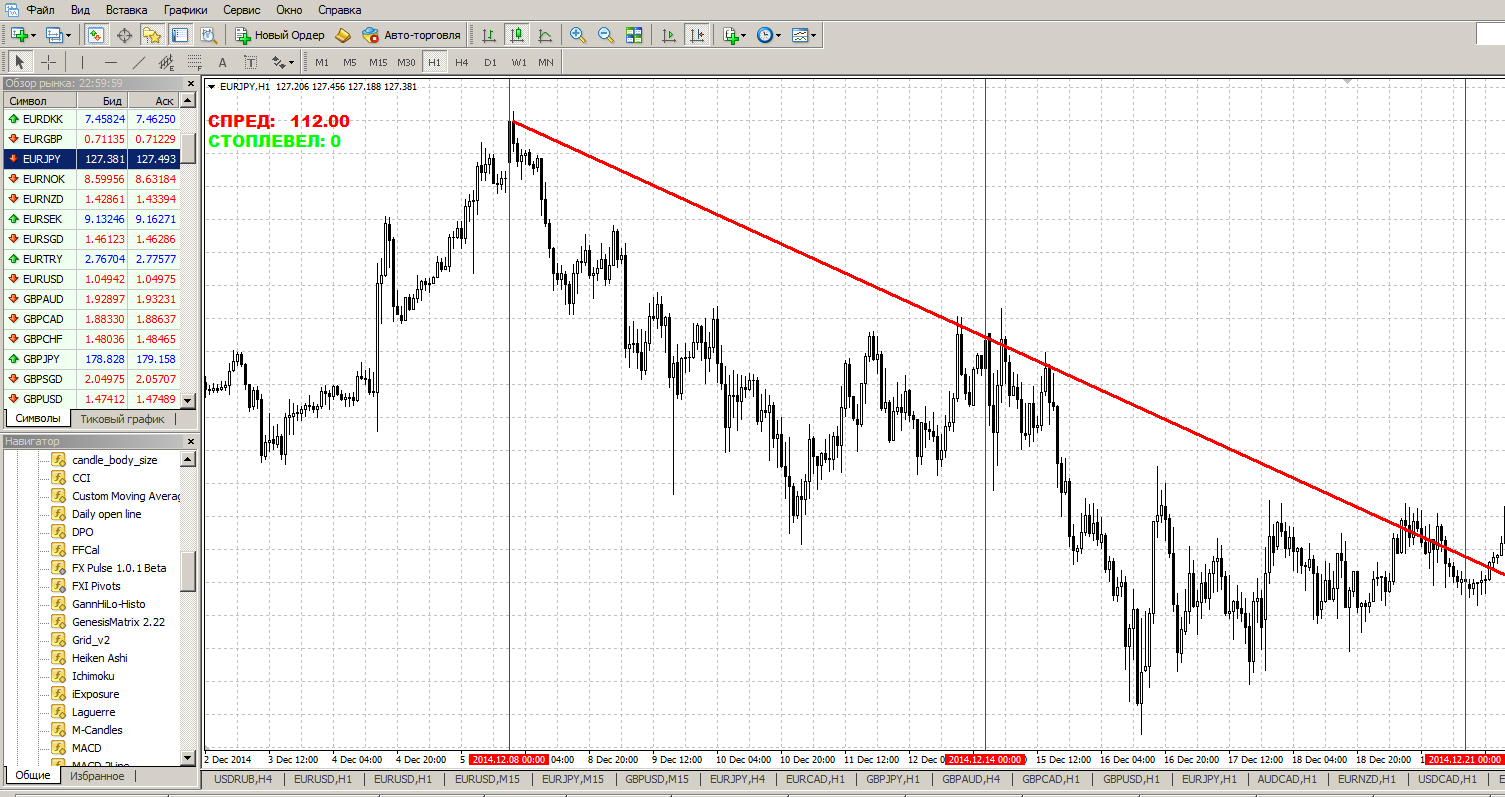Switch timeframe to H4
This screenshot has width=1505, height=797.
coord(461,62)
